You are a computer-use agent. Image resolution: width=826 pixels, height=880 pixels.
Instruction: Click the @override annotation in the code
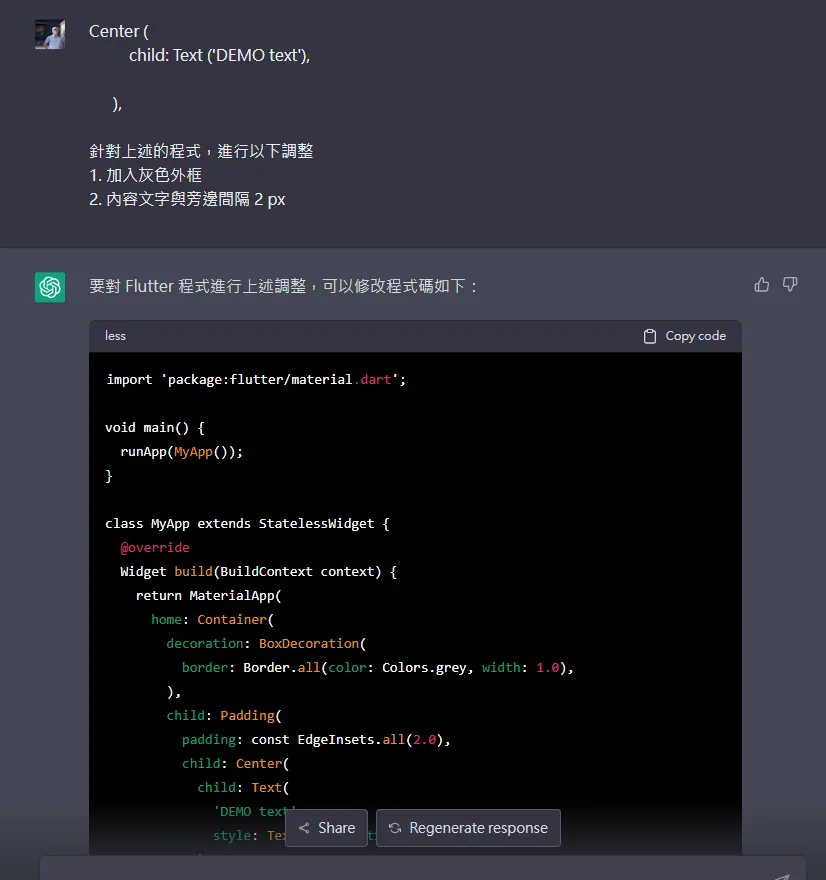(x=155, y=547)
